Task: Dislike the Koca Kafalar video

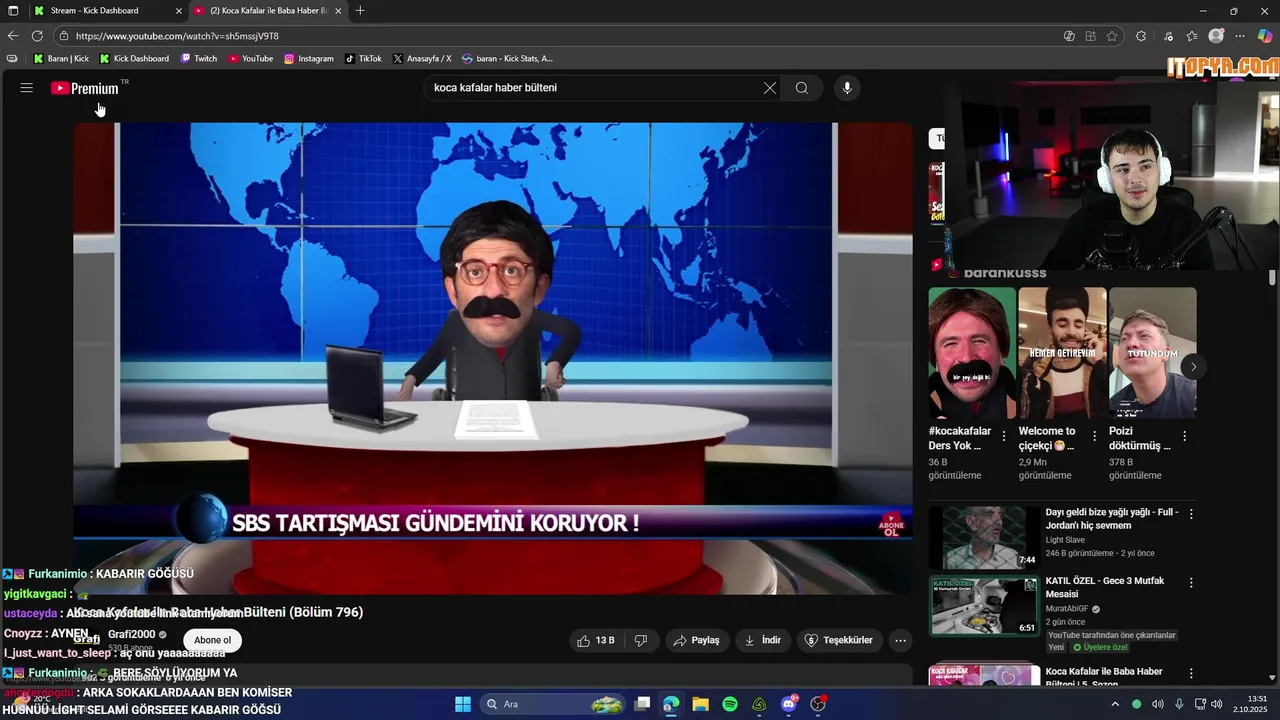Action: coord(641,640)
